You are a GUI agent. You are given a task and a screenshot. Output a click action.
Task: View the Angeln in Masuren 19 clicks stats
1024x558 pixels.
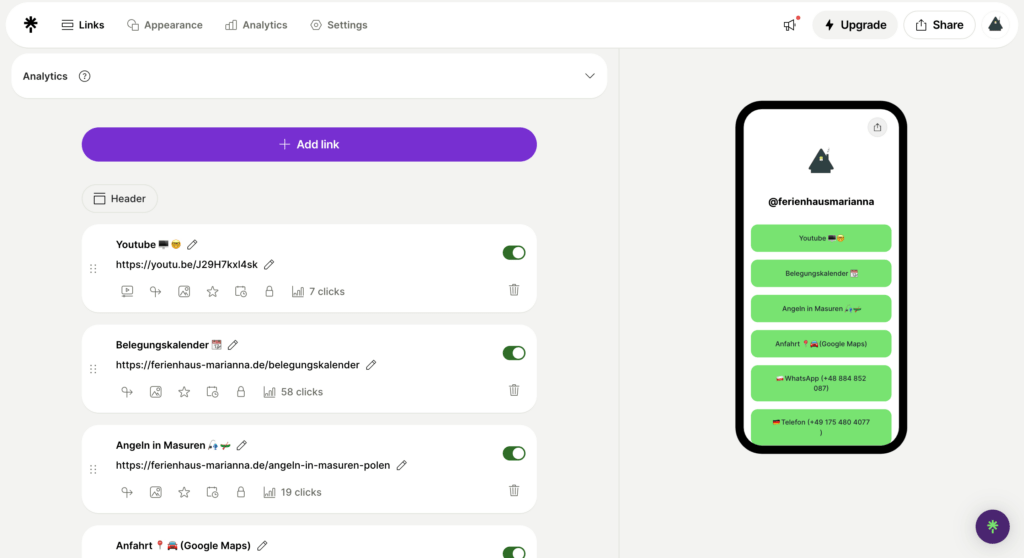coord(293,492)
